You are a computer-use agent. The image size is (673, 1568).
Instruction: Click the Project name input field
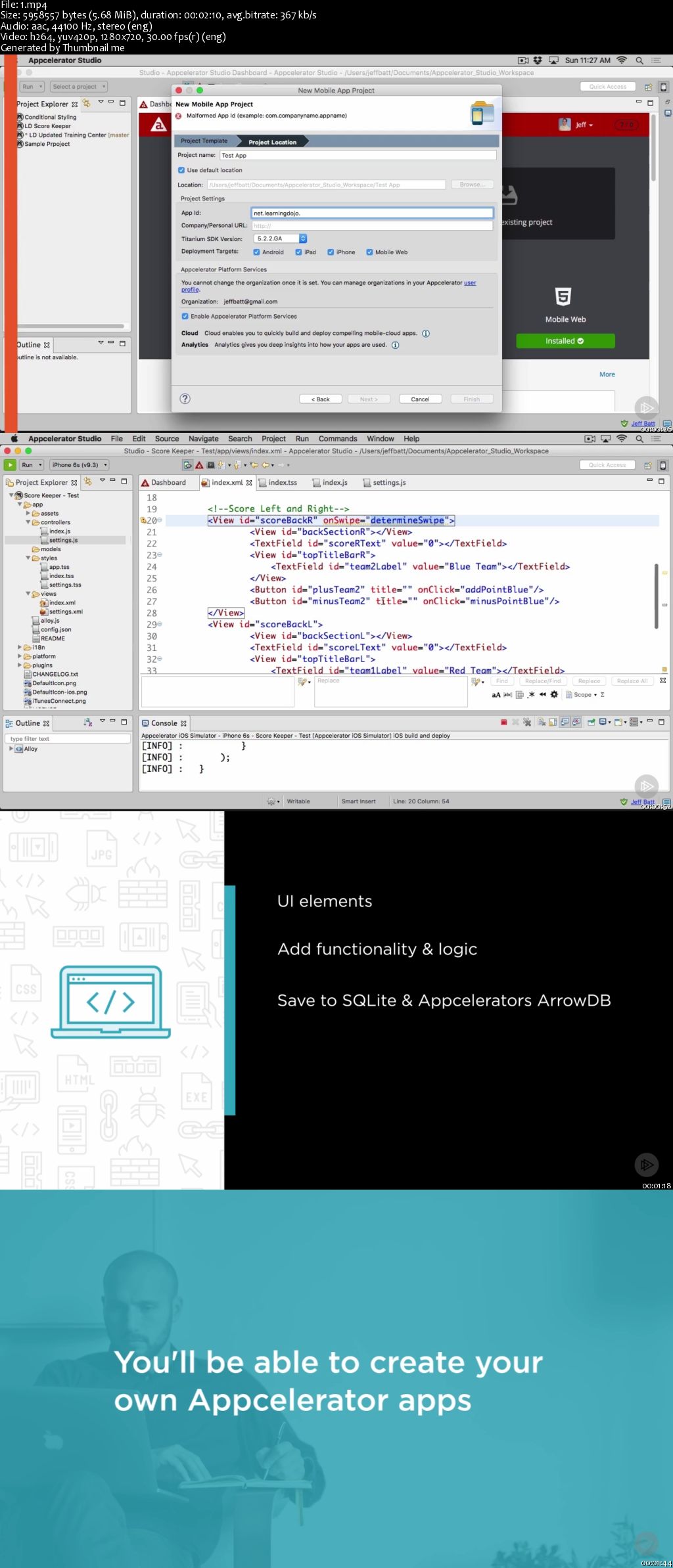pyautogui.click(x=358, y=155)
